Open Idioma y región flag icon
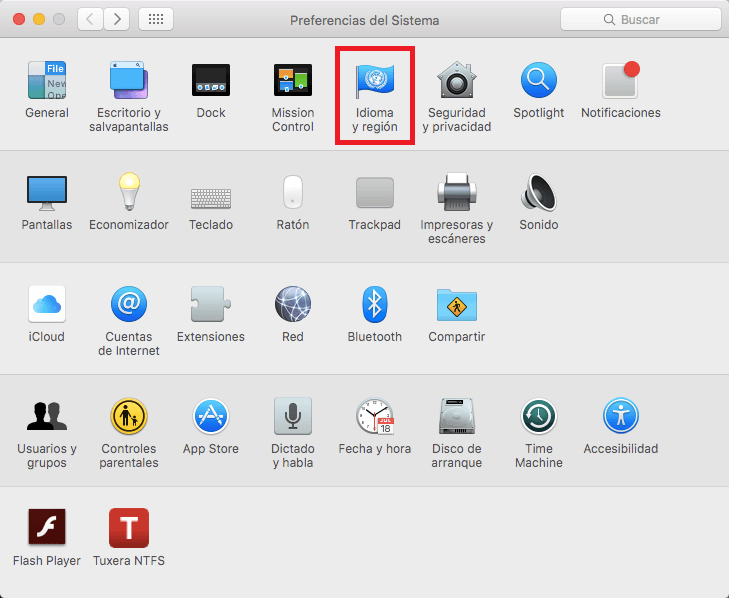Image resolution: width=729 pixels, height=598 pixels. [x=375, y=81]
